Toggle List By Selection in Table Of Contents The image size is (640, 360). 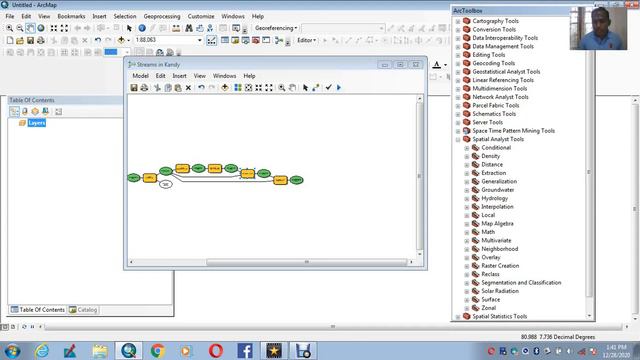click(x=45, y=111)
